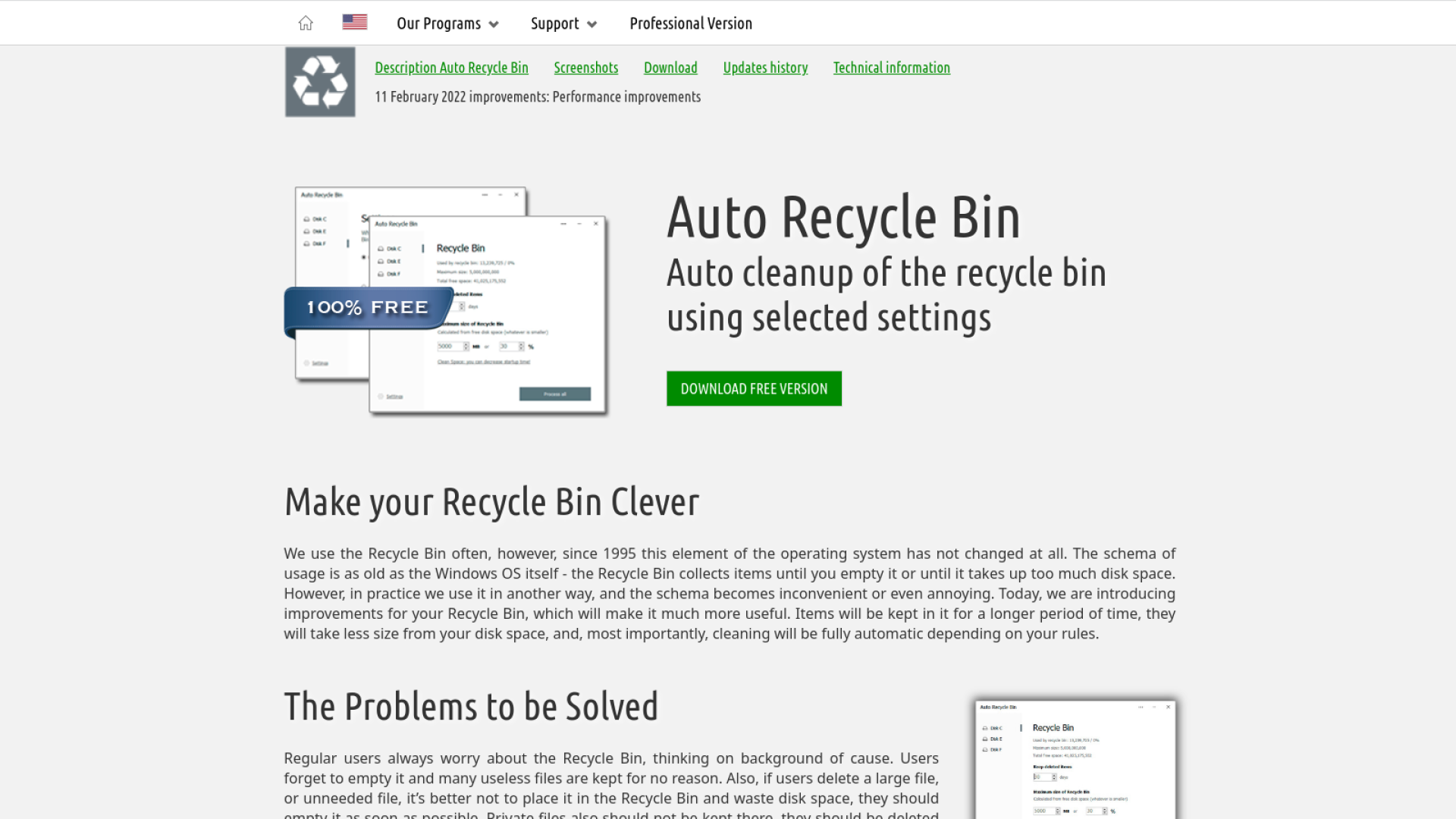This screenshot has width=1456, height=819.
Task: Open the Professional Version page
Action: [690, 24]
